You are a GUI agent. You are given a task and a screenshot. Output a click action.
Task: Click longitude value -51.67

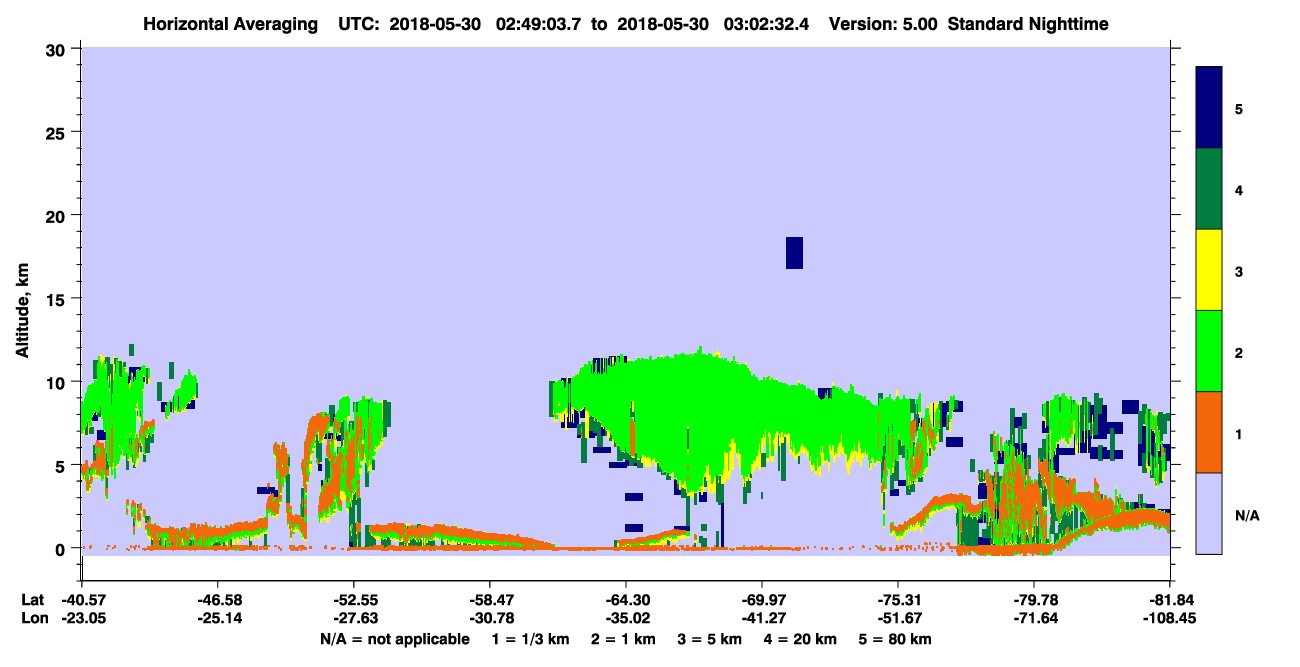(x=898, y=618)
